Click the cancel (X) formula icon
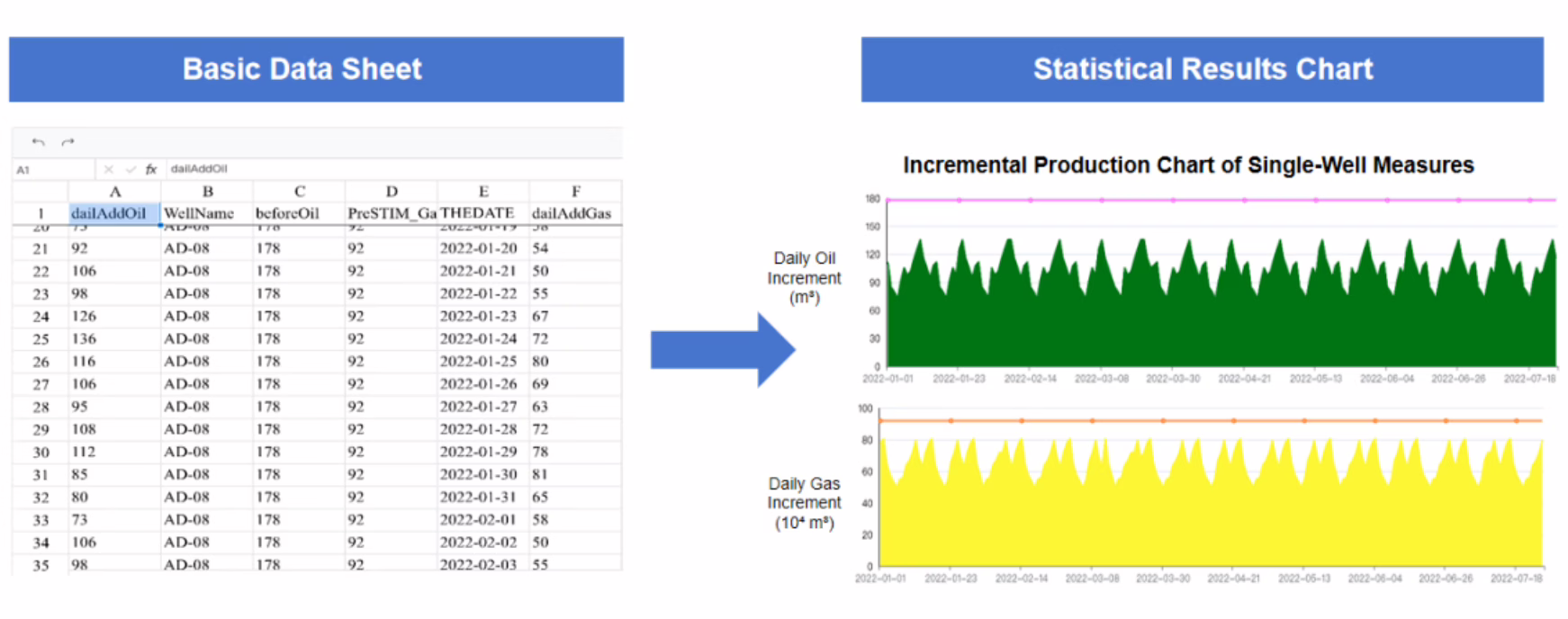1568x619 pixels. click(x=108, y=169)
